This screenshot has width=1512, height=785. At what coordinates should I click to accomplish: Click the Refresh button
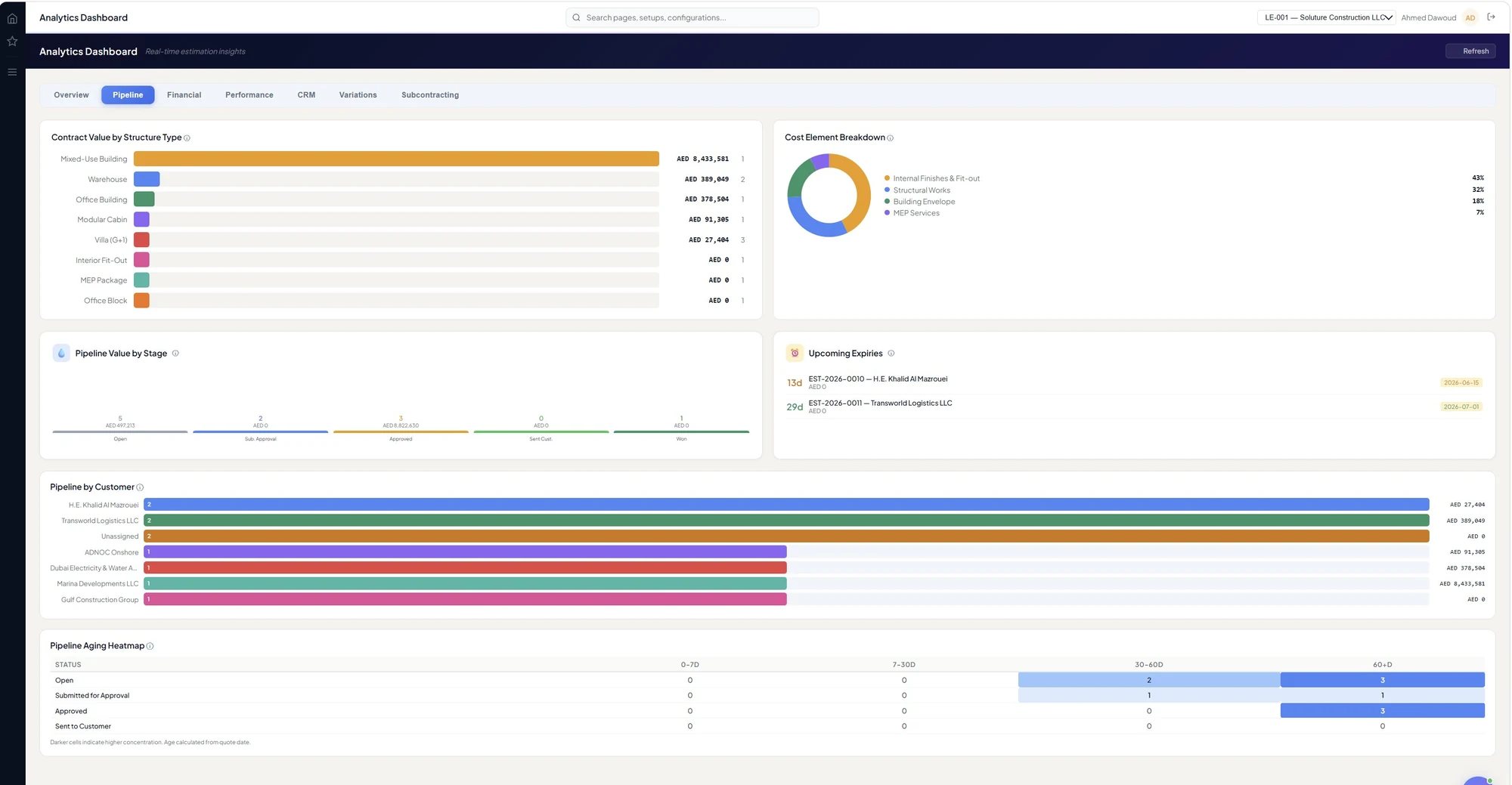[x=1470, y=51]
